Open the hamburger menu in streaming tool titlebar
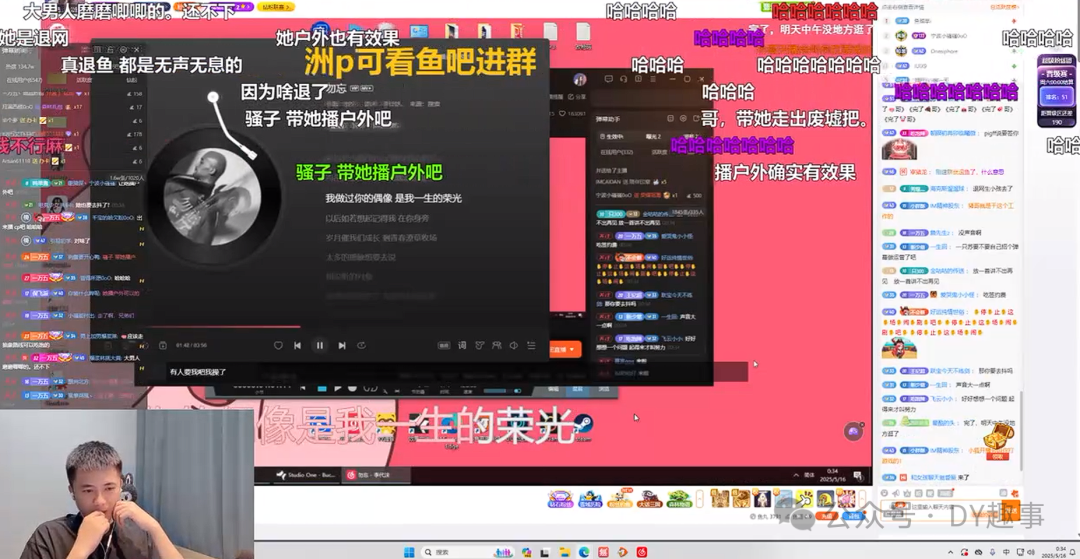Image resolution: width=1080 pixels, height=559 pixels. pos(653,79)
